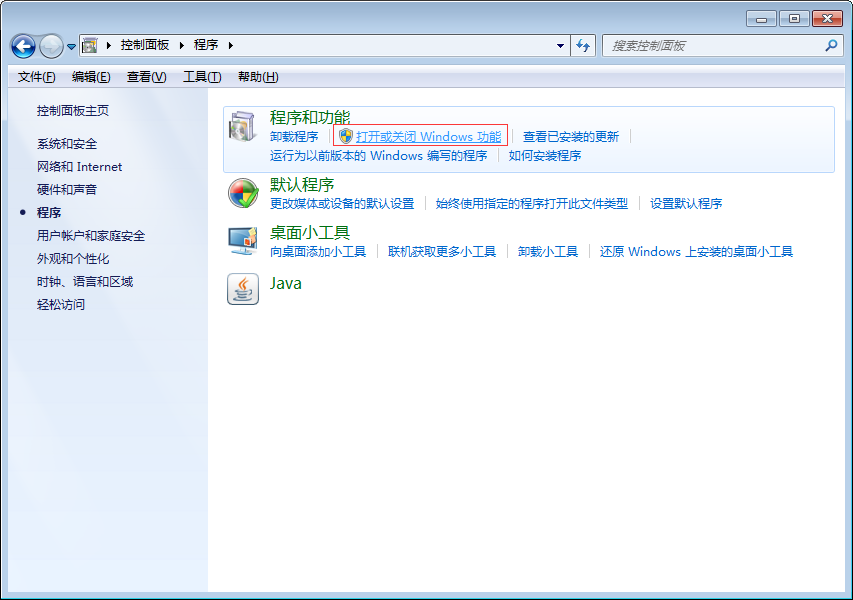Viewport: 853px width, 600px height.
Task: Select 系统和安全 in sidebar
Action: [x=67, y=144]
